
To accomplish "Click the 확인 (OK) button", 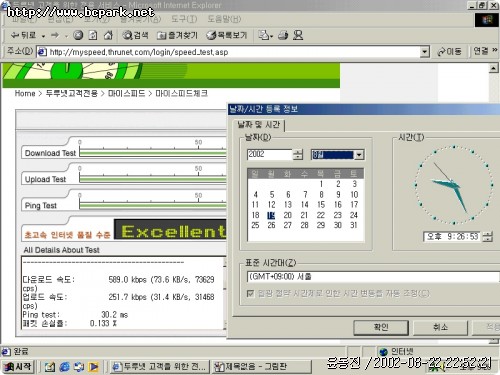I will click(x=381, y=327).
